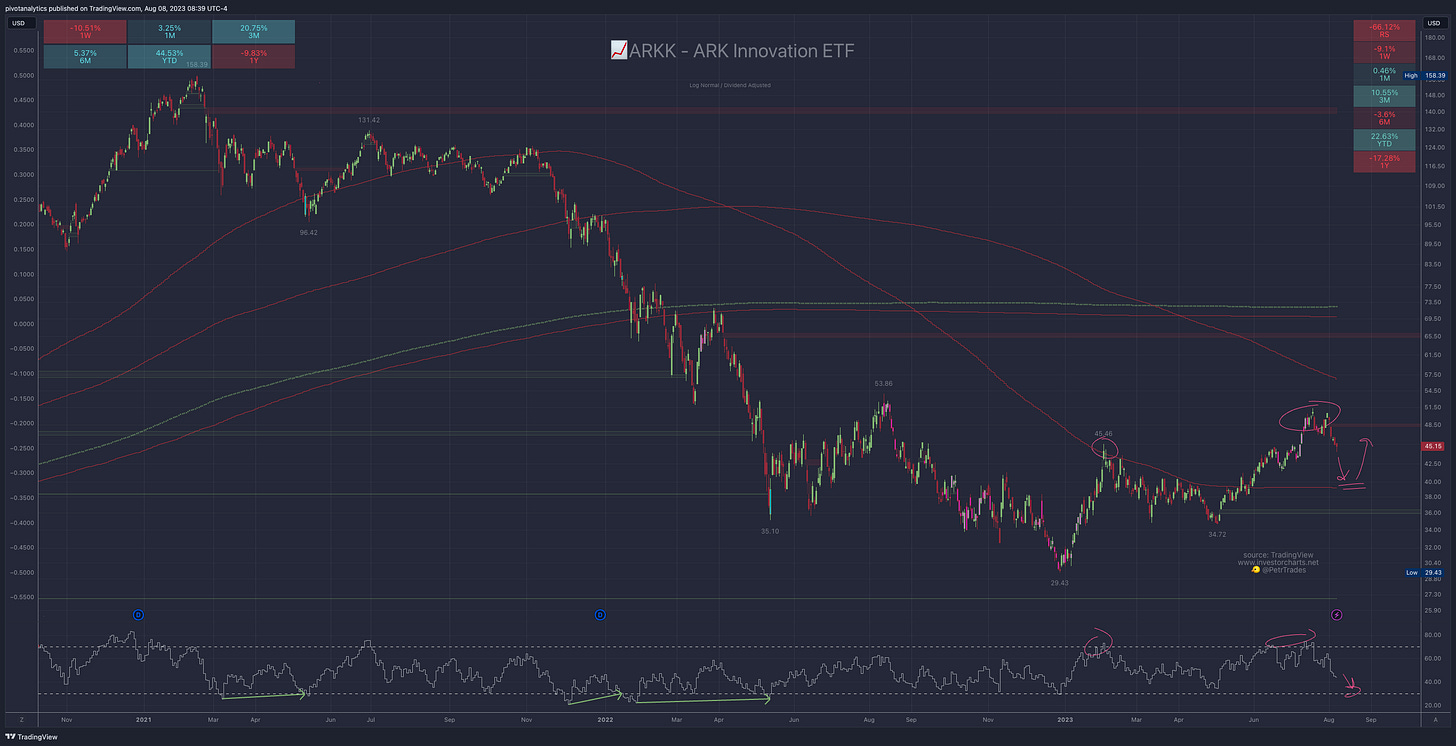Click the -9.83% 1Y performance cell
Screen dimensions: 1456x746
[x=253, y=56]
